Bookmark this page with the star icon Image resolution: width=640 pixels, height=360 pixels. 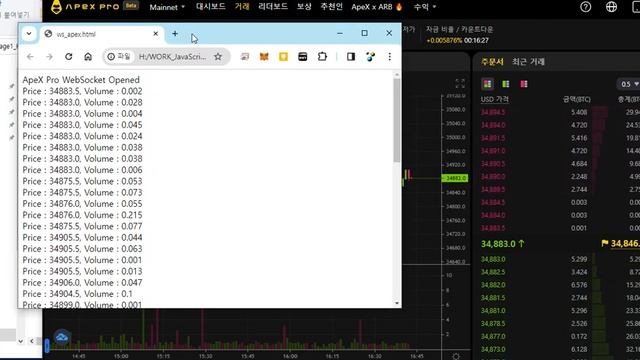point(218,57)
